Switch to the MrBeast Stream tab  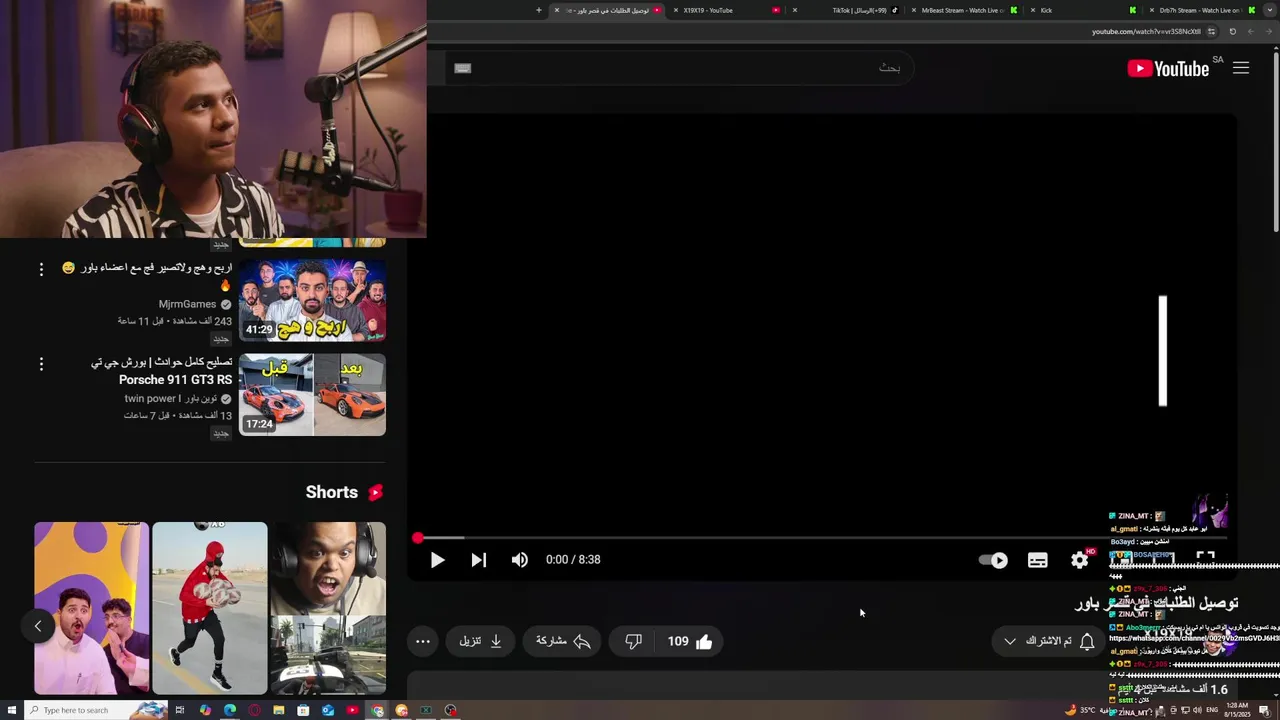(964, 10)
